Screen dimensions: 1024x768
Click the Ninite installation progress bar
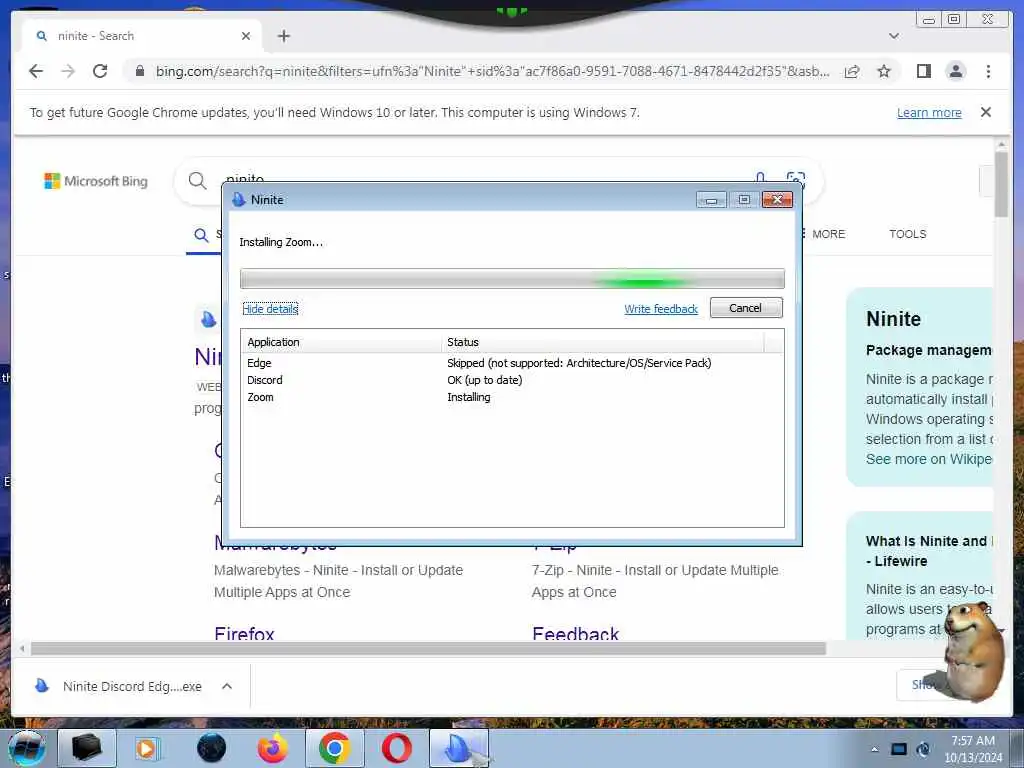pyautogui.click(x=512, y=279)
